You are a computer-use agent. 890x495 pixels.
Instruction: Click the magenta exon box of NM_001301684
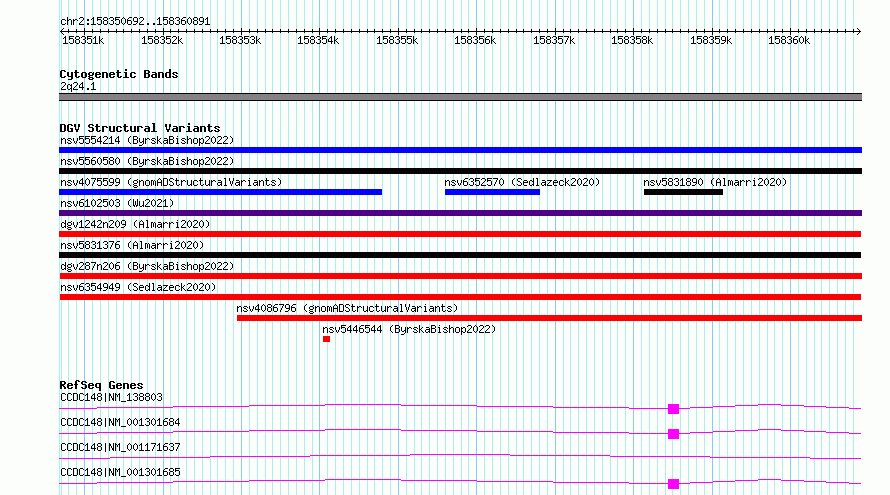coord(673,434)
